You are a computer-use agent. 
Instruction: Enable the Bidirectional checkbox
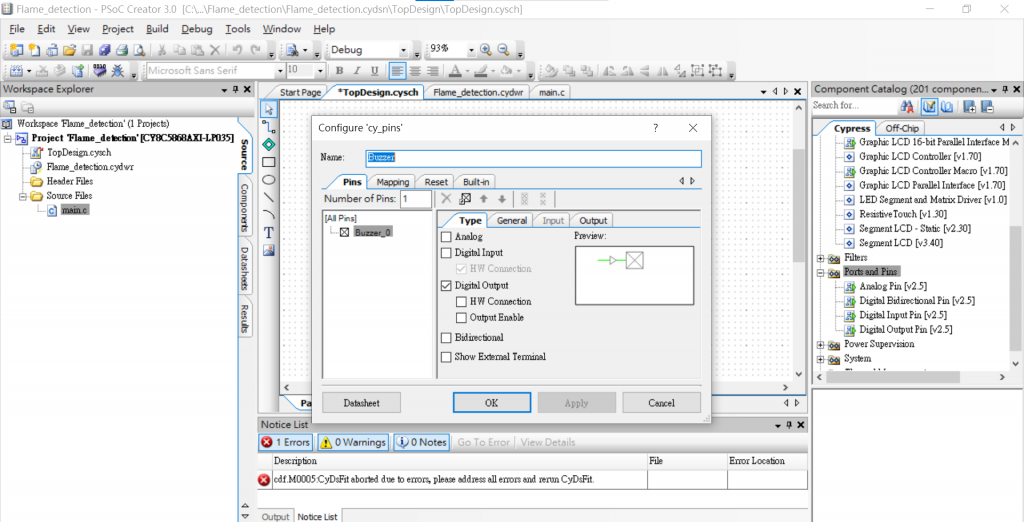tap(446, 338)
